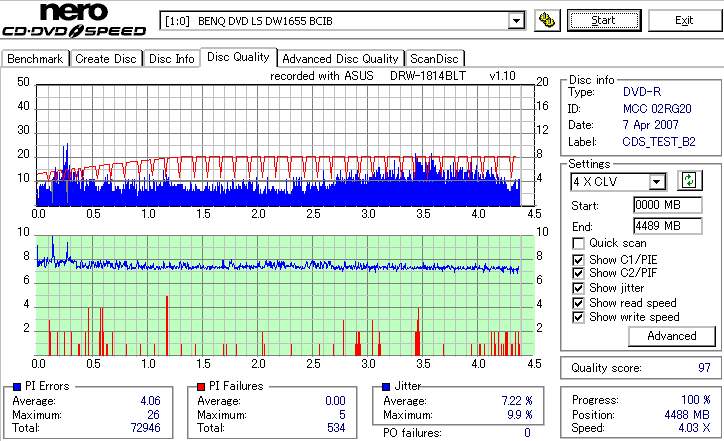Image resolution: width=724 pixels, height=441 pixels.
Task: Click the PI Failures maximum value 5
Action: click(x=342, y=415)
